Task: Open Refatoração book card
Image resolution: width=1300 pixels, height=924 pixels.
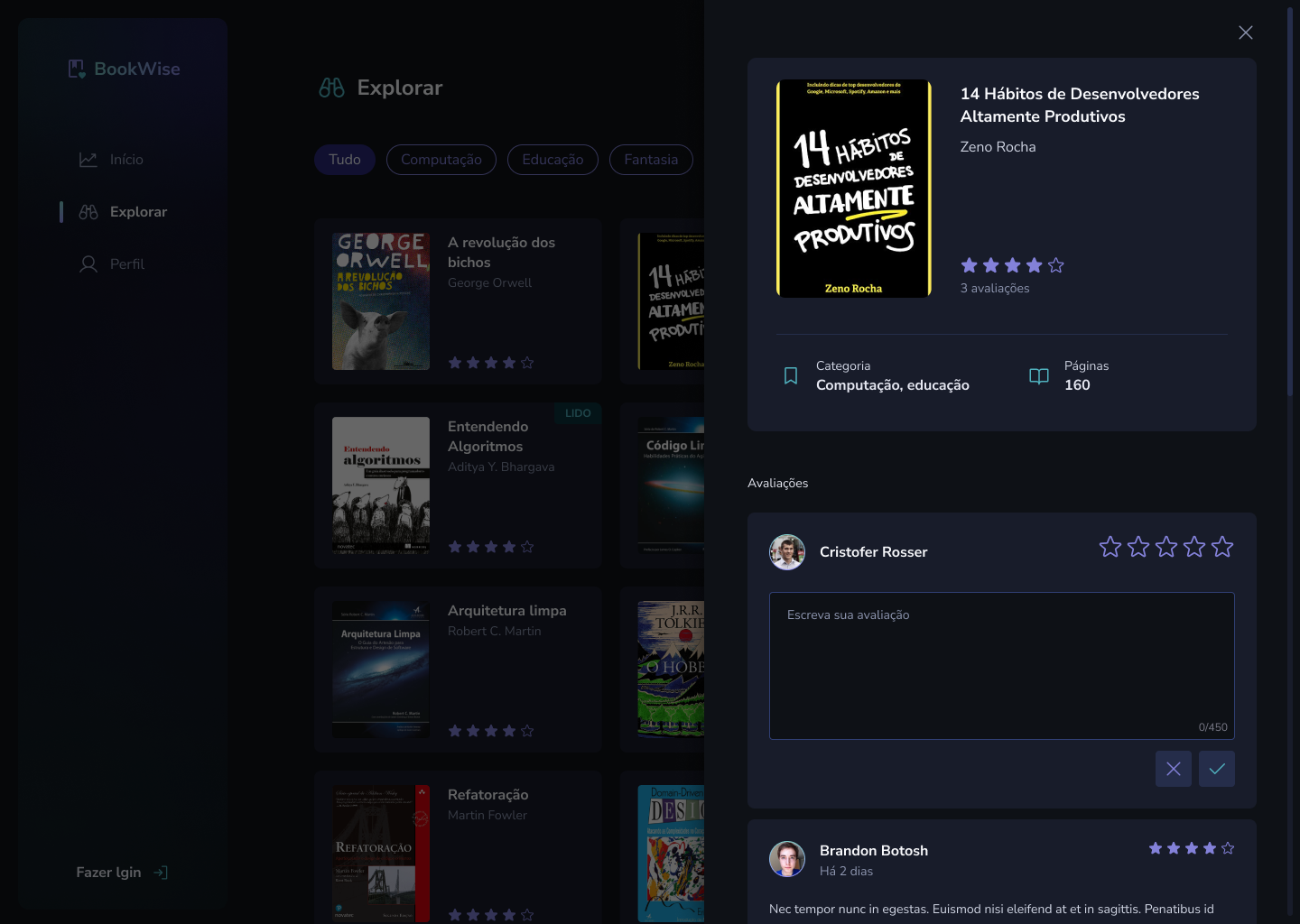Action: point(458,846)
